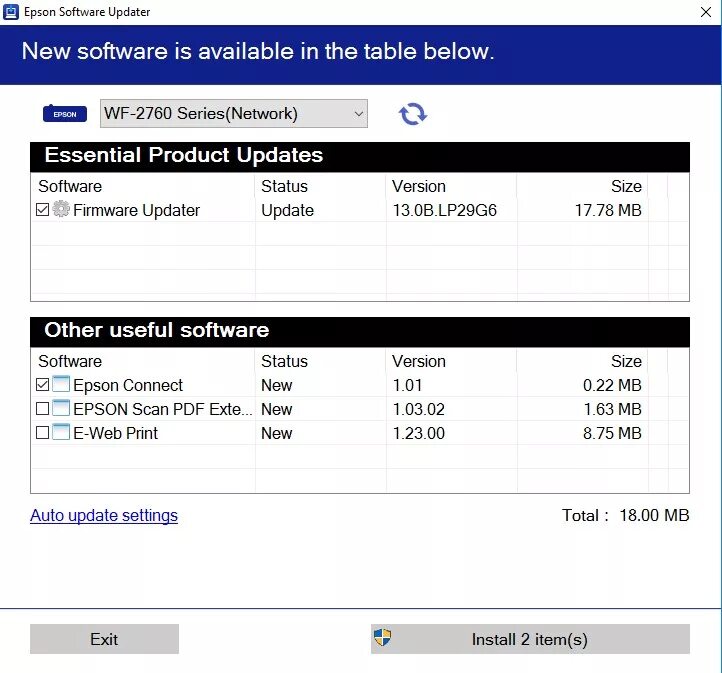Click the shield icon on Install button
The width and height of the screenshot is (722, 673).
(x=382, y=638)
